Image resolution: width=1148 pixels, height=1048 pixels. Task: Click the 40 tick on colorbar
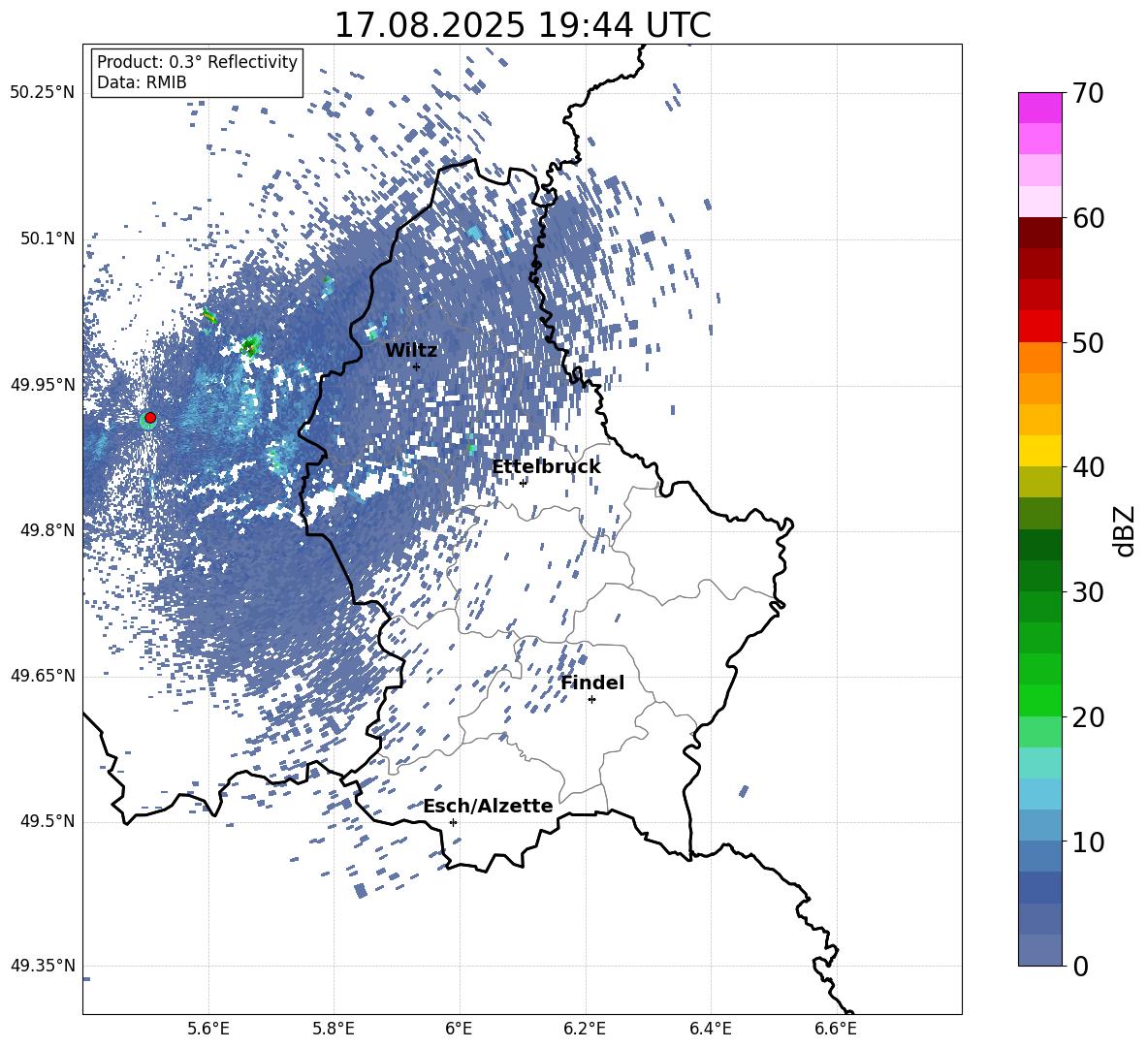pyautogui.click(x=1088, y=467)
